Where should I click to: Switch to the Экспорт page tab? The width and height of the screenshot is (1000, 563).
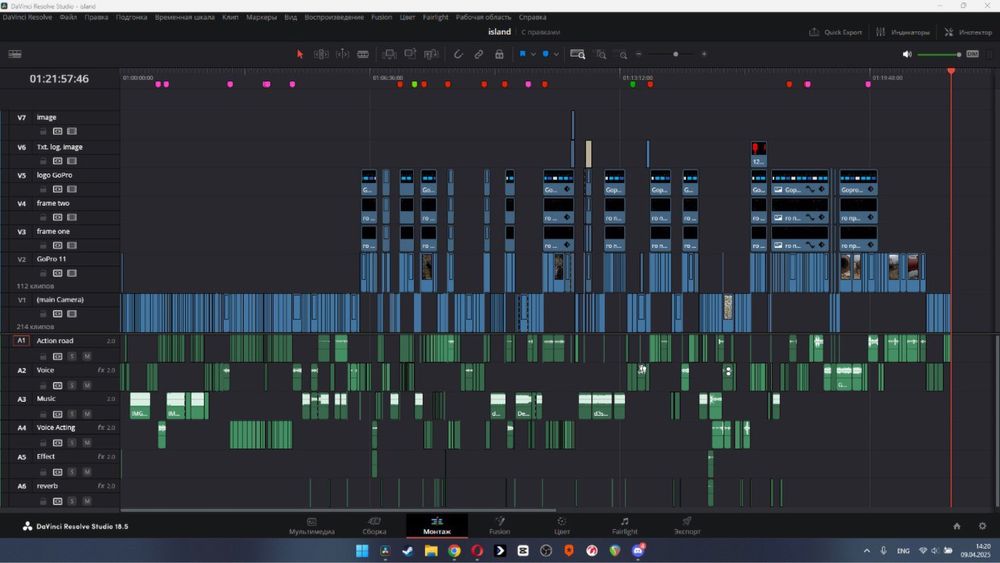point(687,526)
